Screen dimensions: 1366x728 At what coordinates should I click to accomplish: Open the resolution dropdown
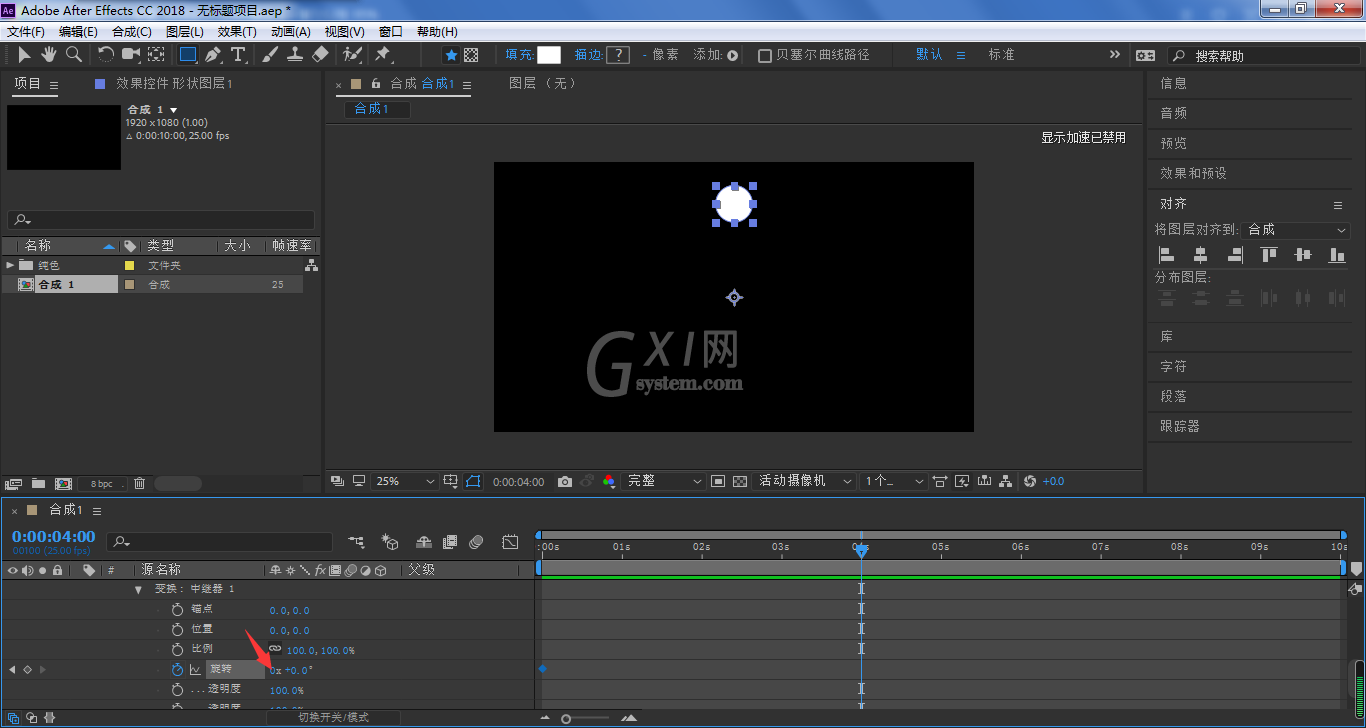[664, 481]
